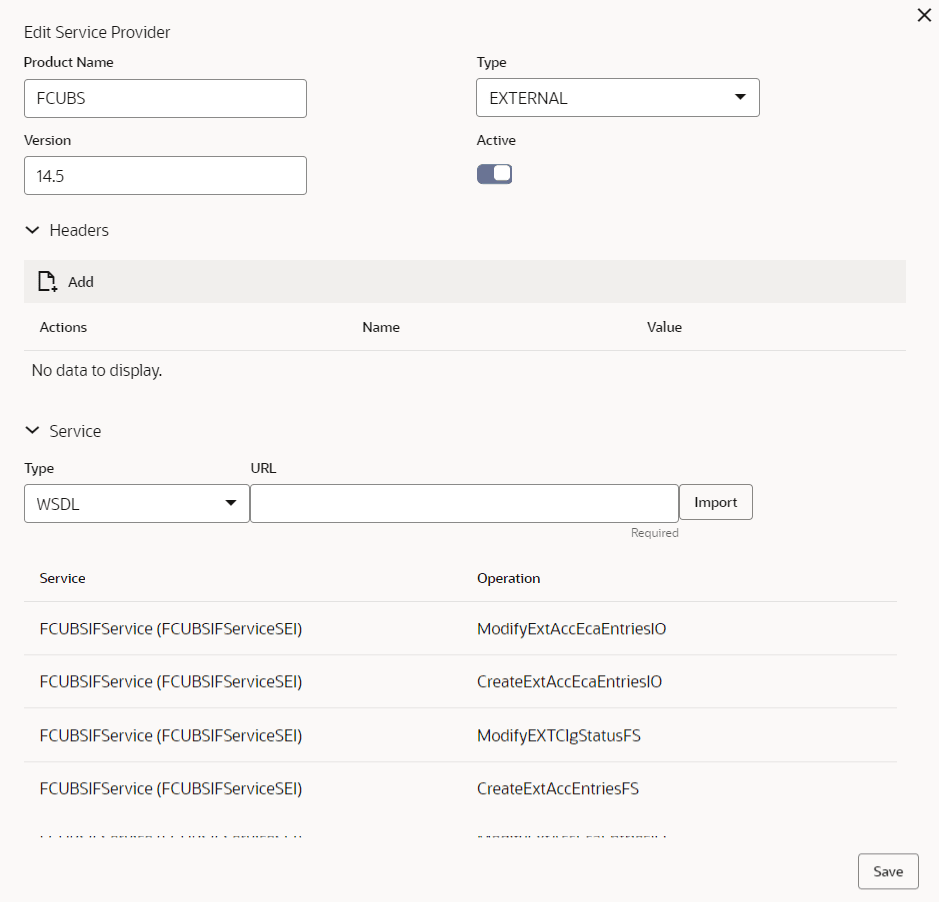Click the Version input field

click(x=165, y=175)
